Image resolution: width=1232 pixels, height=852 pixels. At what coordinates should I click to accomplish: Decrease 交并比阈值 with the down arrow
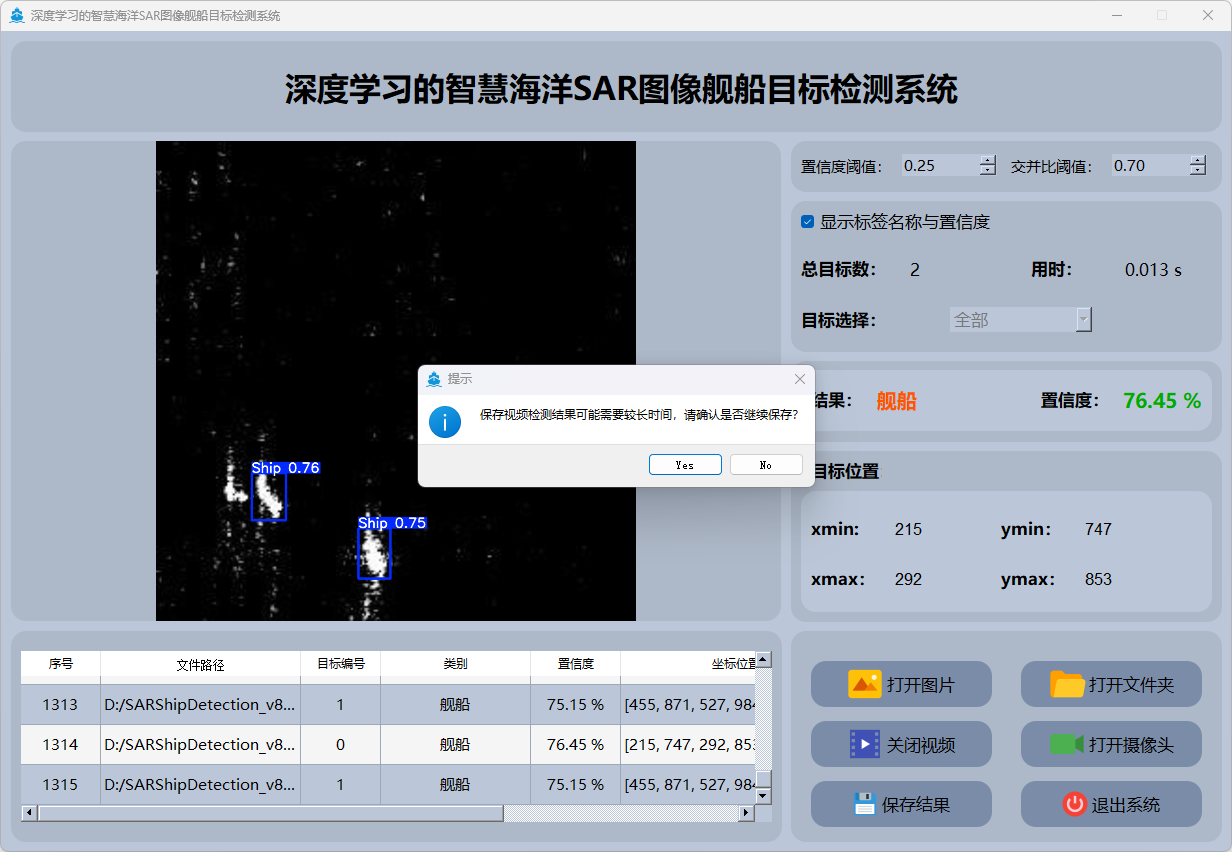[1198, 171]
